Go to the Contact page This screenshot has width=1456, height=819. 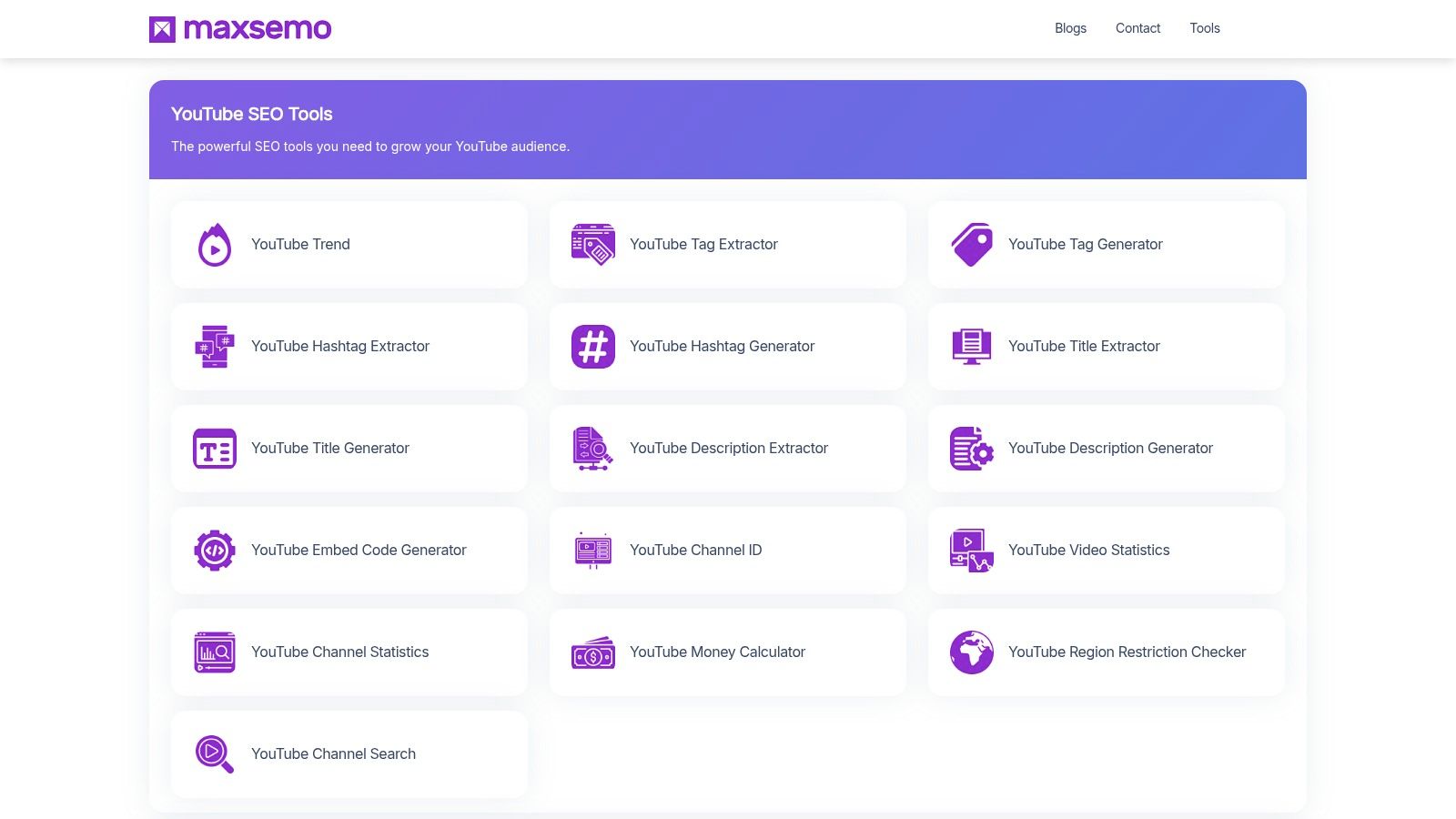(1137, 28)
